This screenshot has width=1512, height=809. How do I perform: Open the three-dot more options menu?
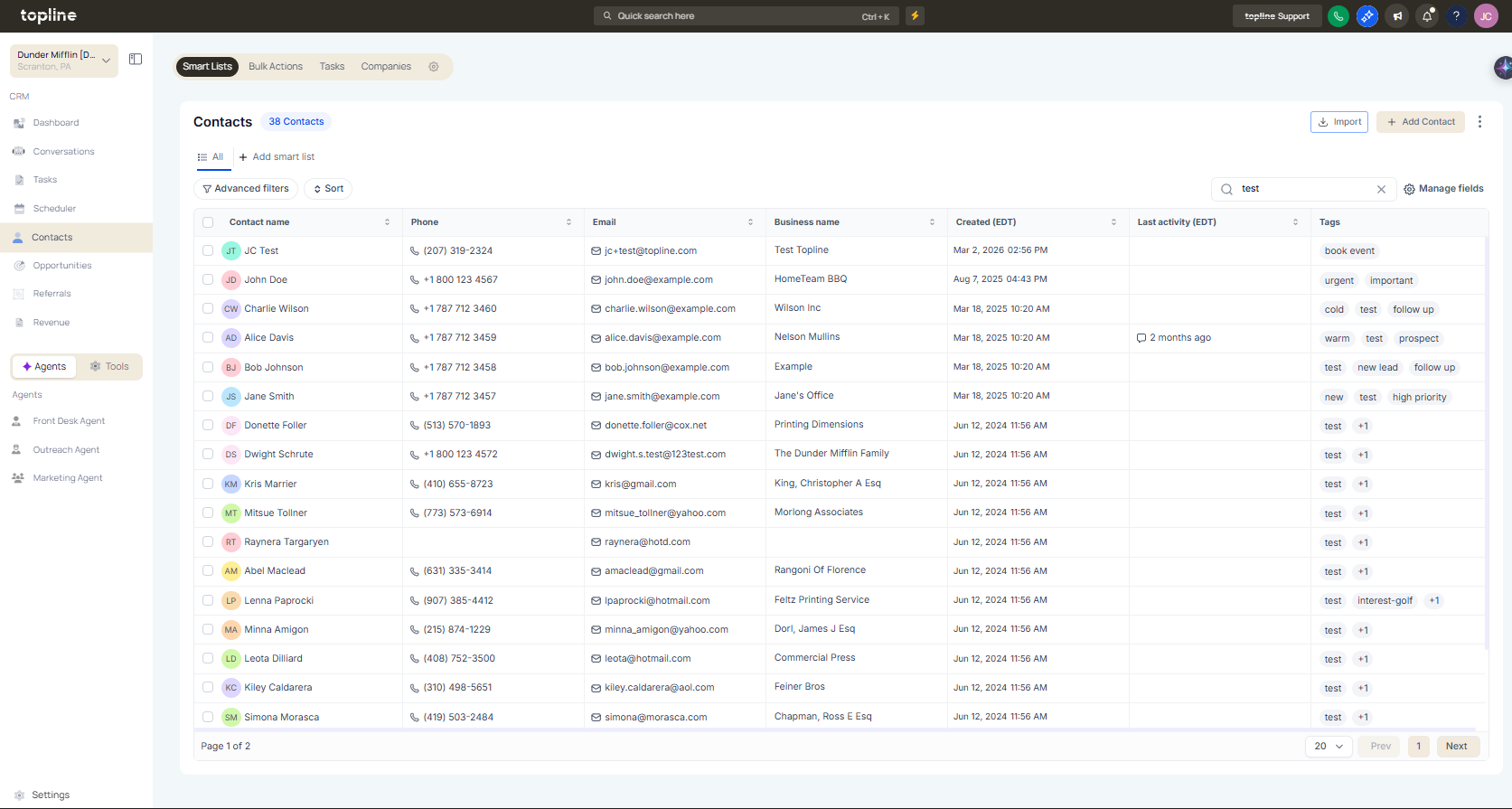[x=1479, y=122]
